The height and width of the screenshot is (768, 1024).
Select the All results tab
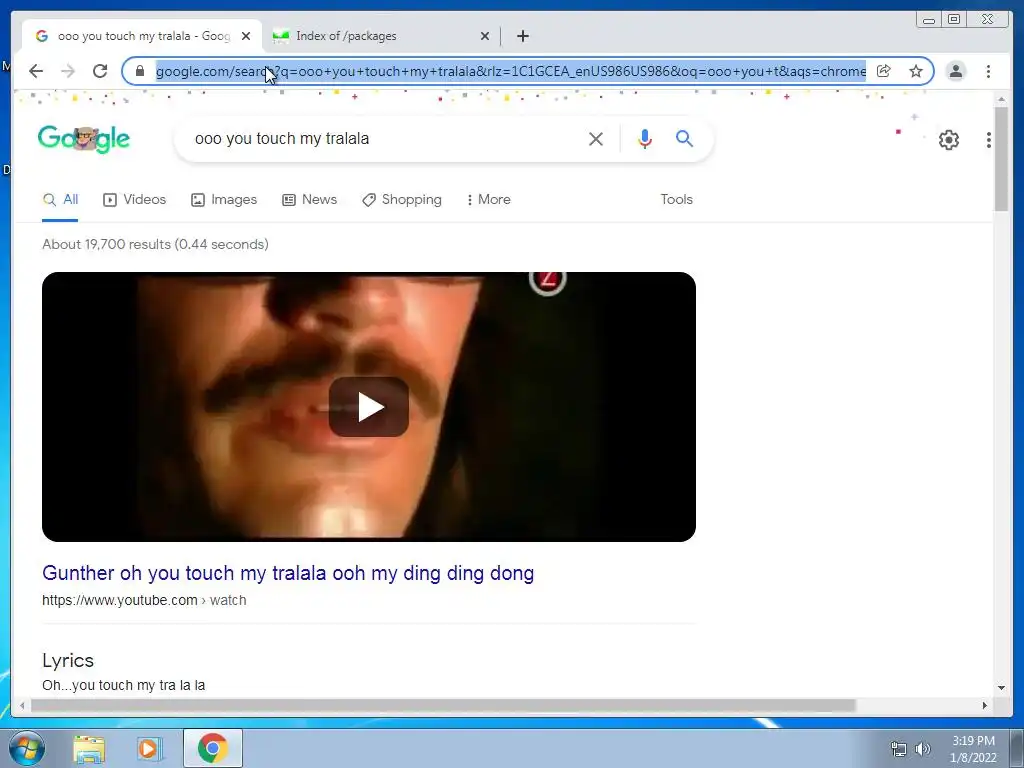[60, 200]
